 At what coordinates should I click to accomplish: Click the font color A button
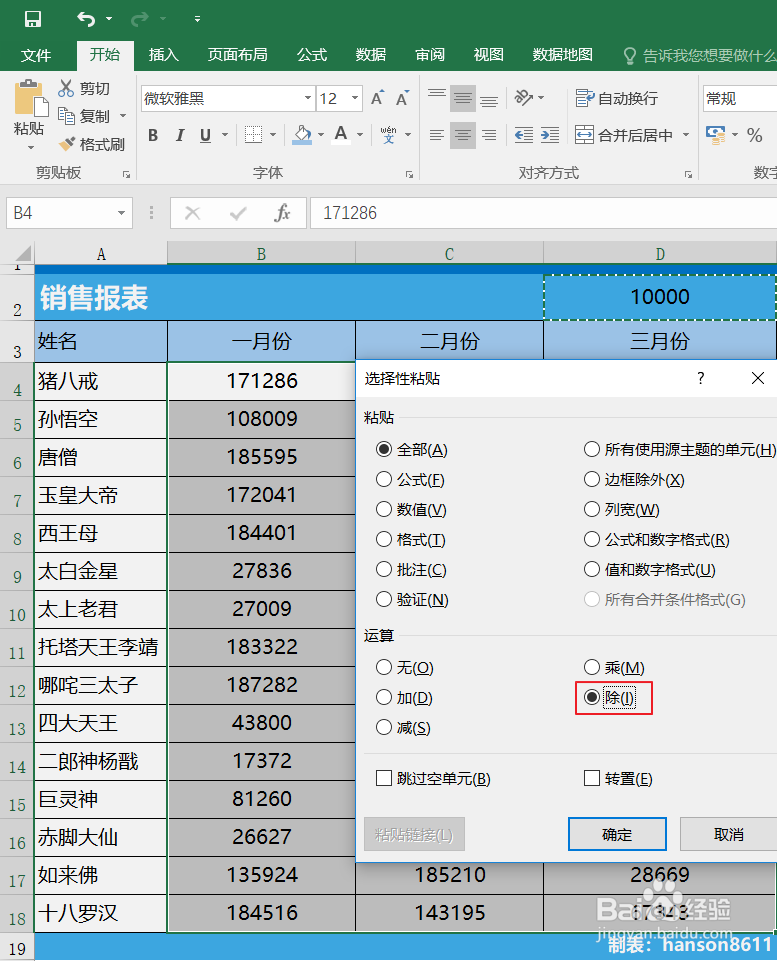point(341,135)
